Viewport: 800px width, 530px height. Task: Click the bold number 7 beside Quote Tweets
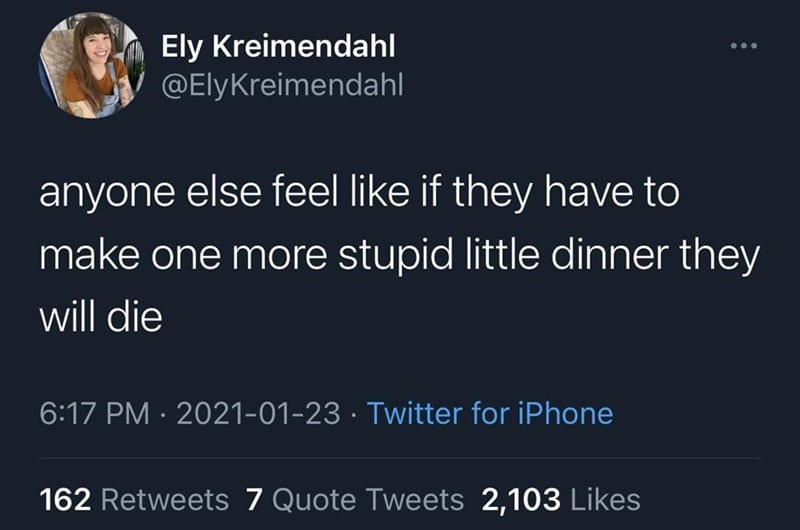254,499
